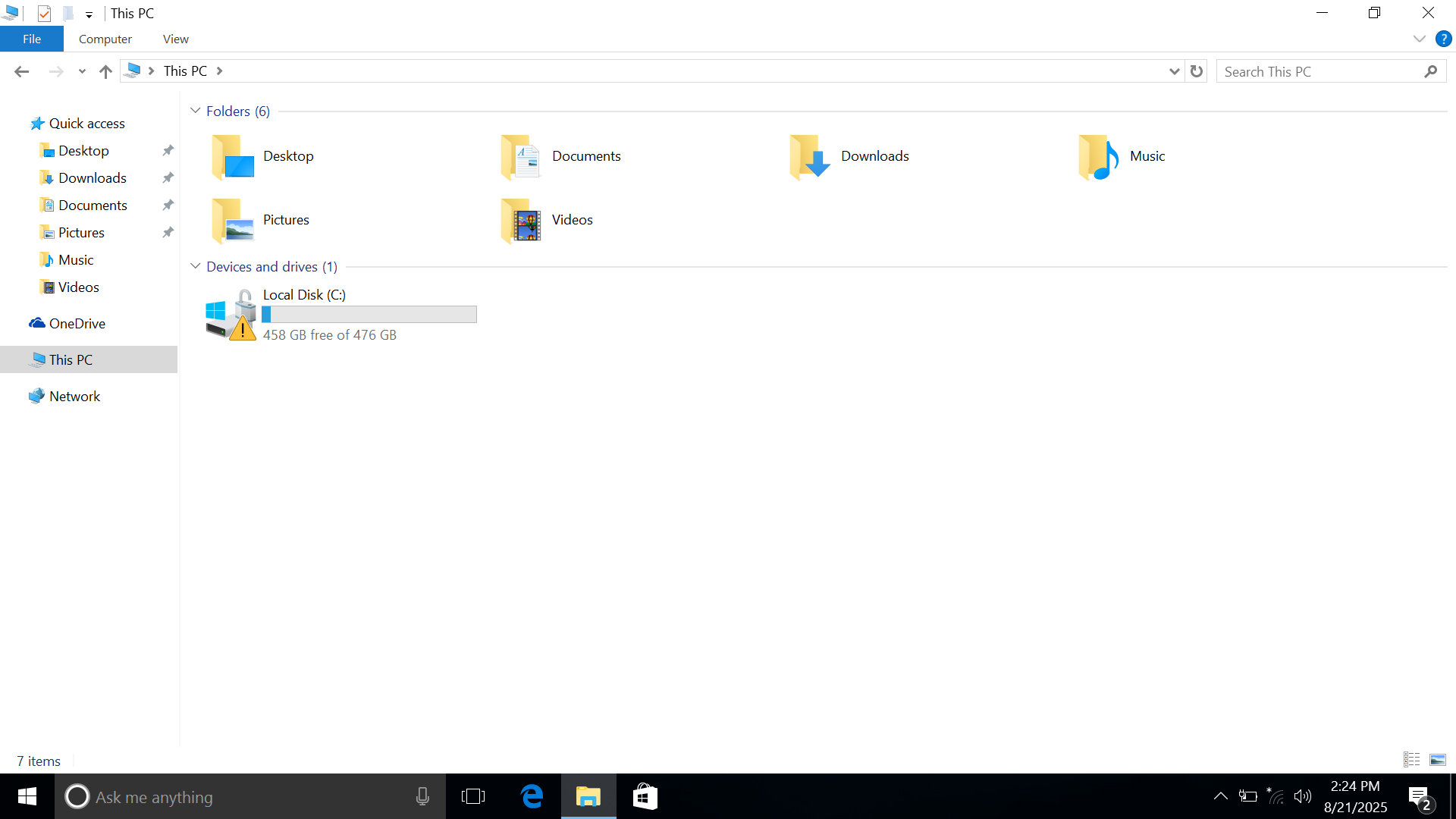
Task: Collapse the Folders (6) group
Action: (x=195, y=111)
